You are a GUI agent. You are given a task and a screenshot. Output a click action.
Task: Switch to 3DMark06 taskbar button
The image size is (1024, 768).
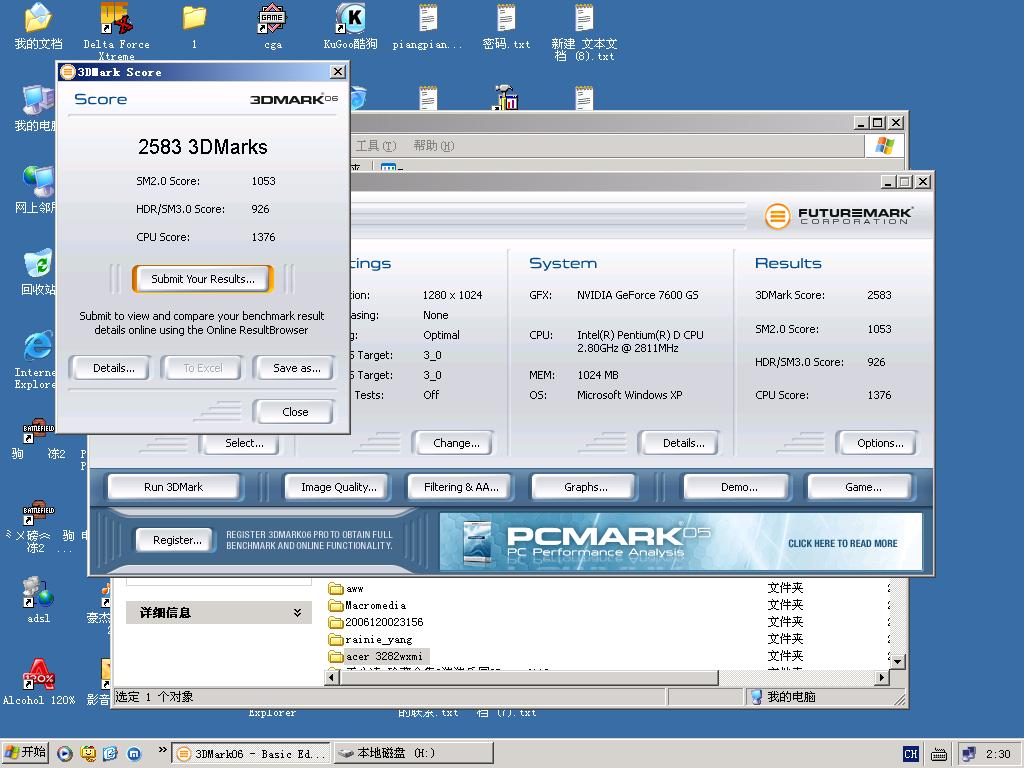(251, 754)
